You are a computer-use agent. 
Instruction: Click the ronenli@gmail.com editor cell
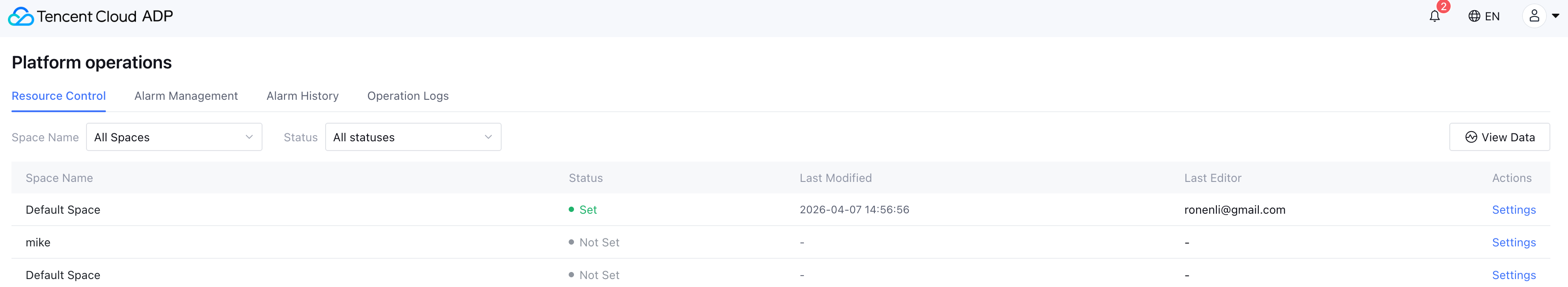click(x=1234, y=210)
